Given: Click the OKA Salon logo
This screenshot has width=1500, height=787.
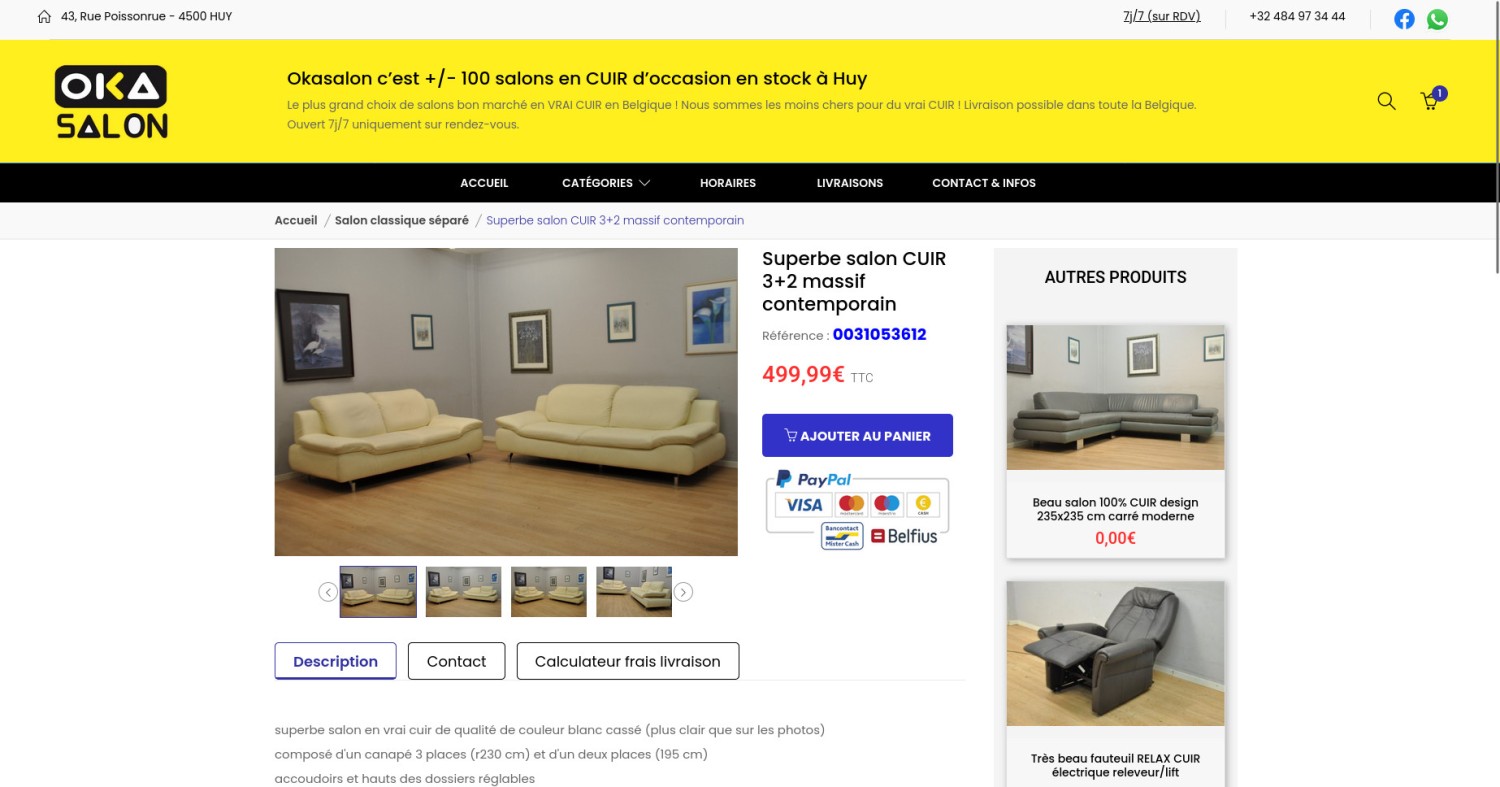Looking at the screenshot, I should (x=112, y=101).
